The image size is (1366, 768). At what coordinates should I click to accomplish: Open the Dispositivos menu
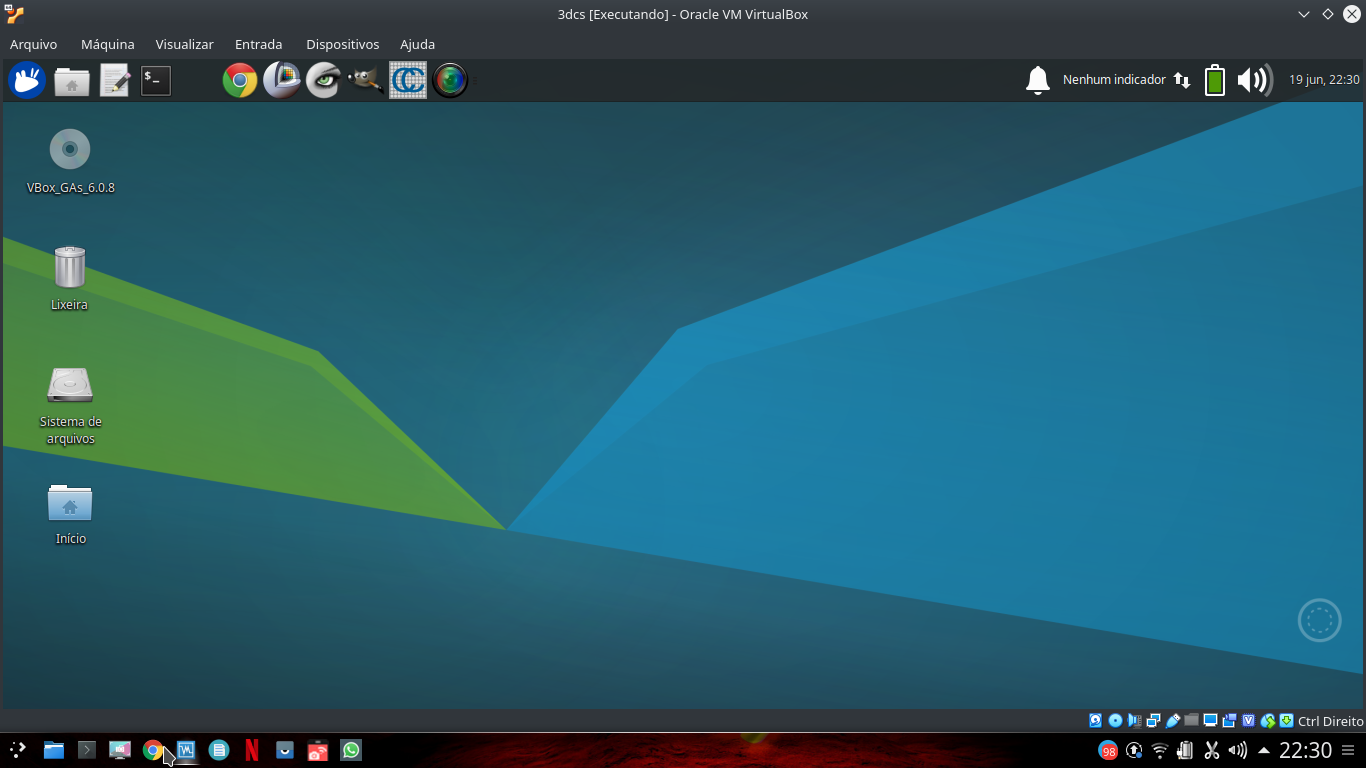(x=343, y=44)
